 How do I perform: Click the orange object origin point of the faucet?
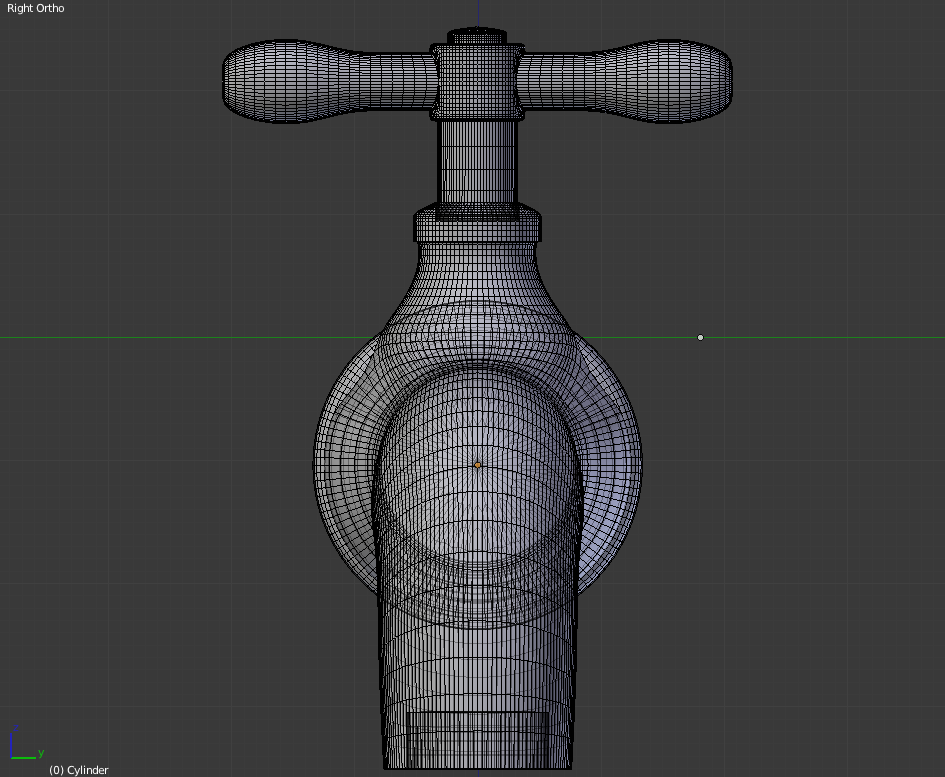click(476, 464)
